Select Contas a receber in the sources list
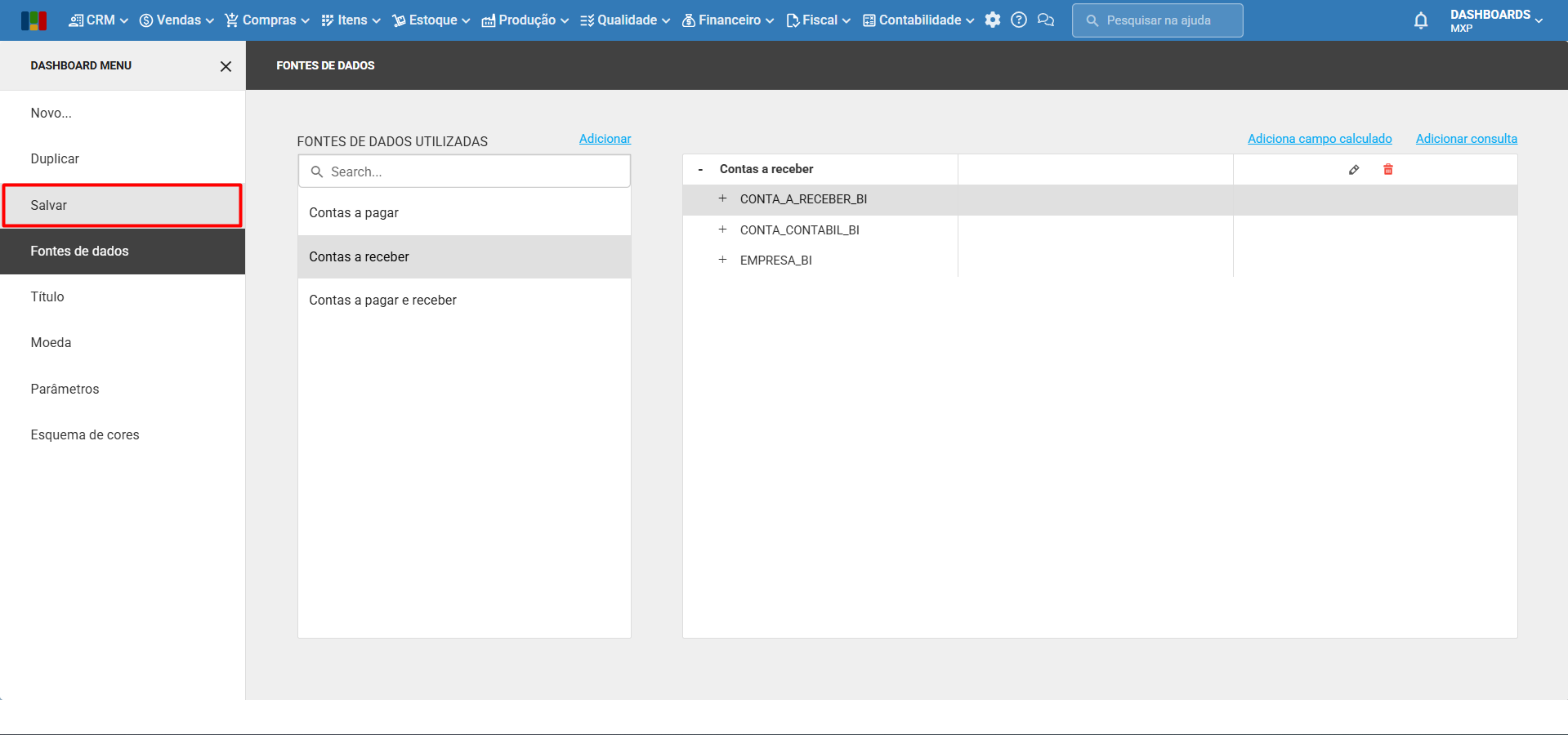This screenshot has width=1568, height=735. (x=464, y=257)
